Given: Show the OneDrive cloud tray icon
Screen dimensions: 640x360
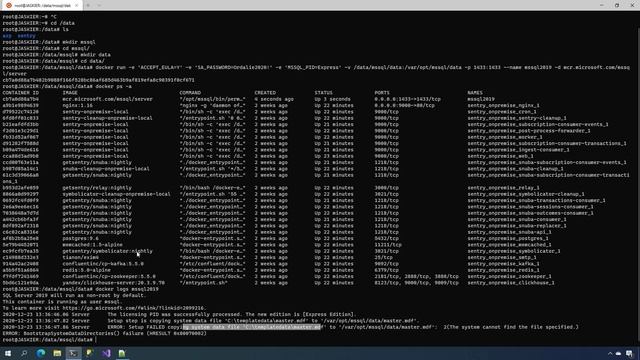Looking at the screenshot, I should (x=618, y=354).
